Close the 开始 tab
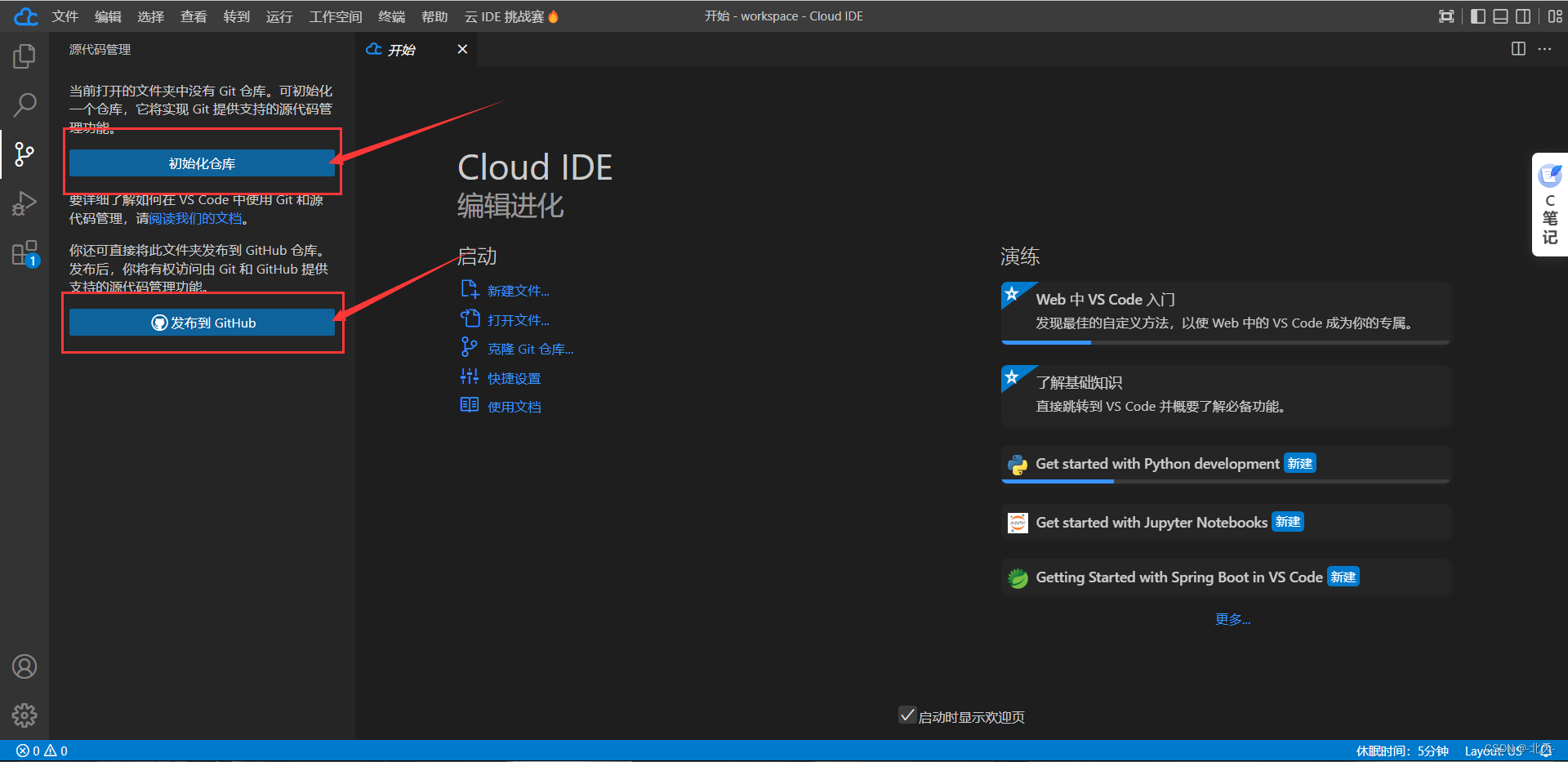Image resolution: width=1568 pixels, height=762 pixels. tap(462, 49)
